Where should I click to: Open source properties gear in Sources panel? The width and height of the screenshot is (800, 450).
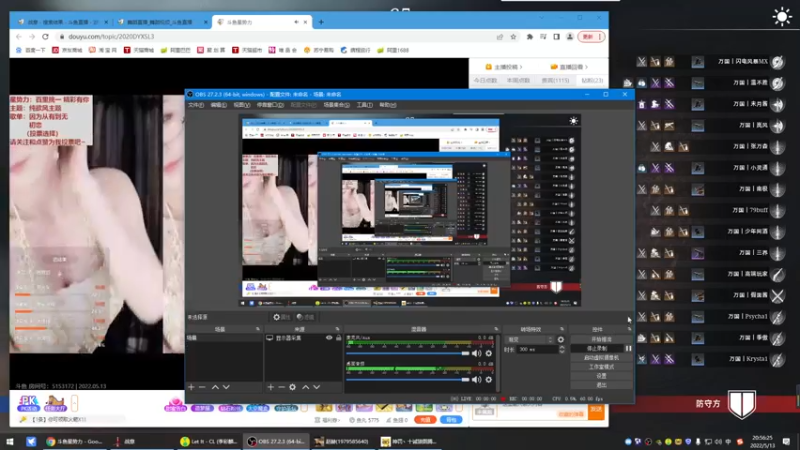coord(292,387)
